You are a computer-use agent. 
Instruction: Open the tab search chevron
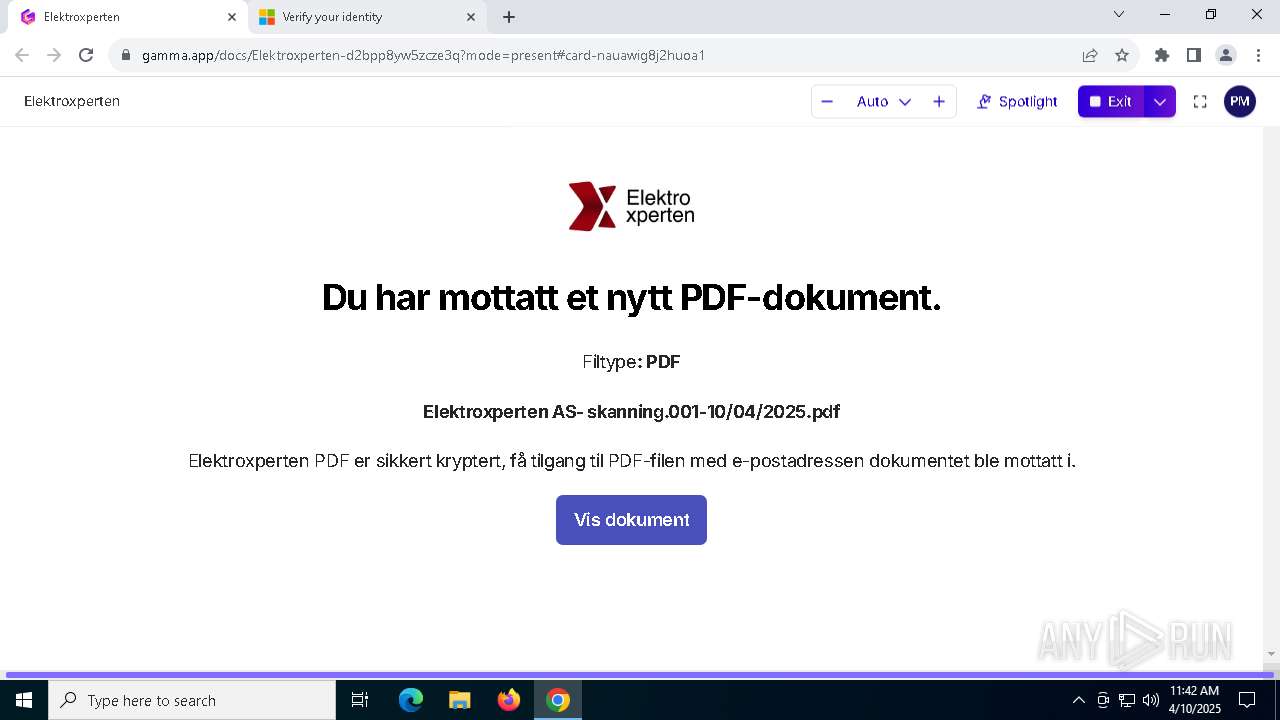click(x=1119, y=14)
